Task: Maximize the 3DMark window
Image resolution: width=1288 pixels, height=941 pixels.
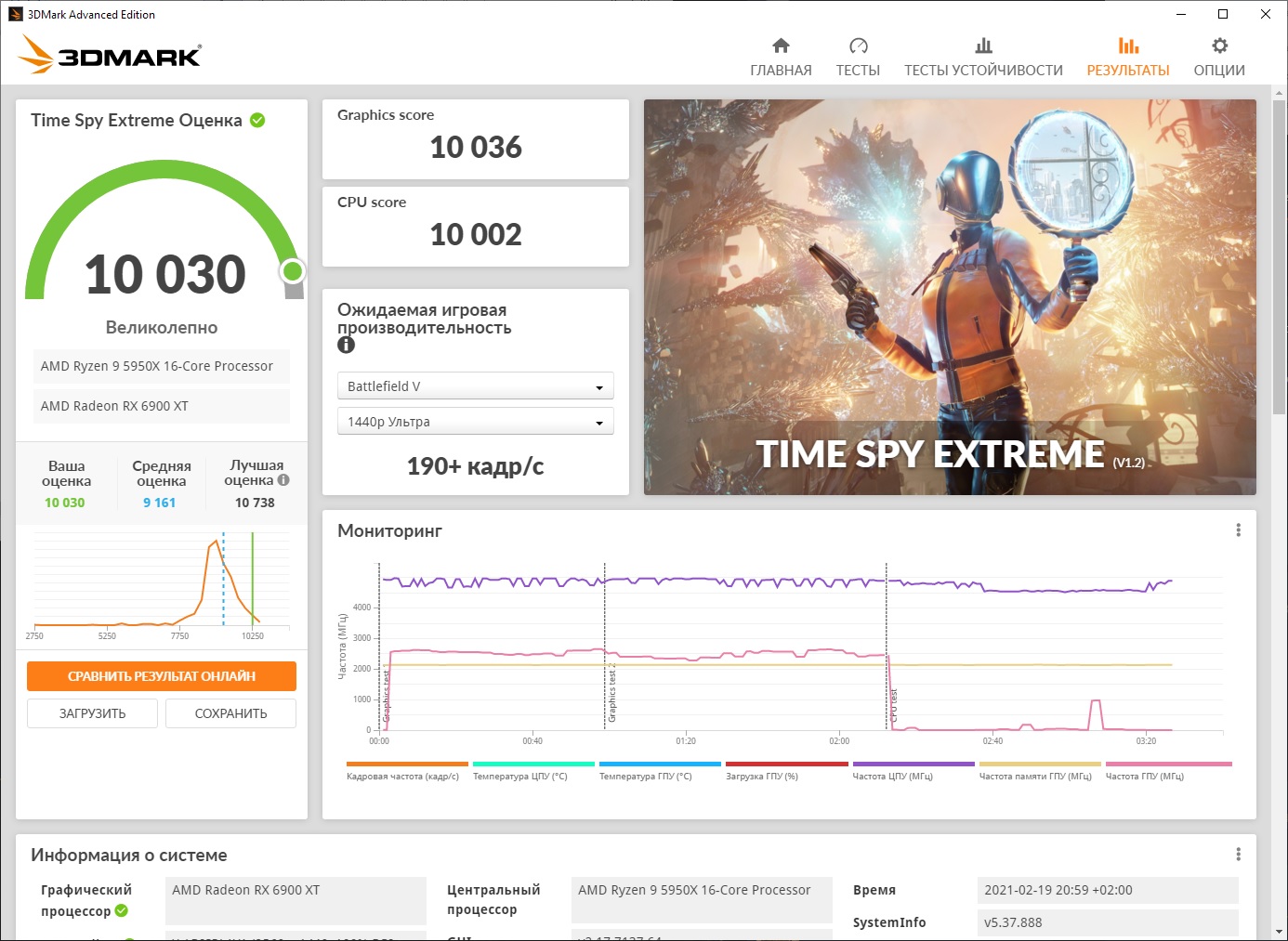Action: (1223, 14)
